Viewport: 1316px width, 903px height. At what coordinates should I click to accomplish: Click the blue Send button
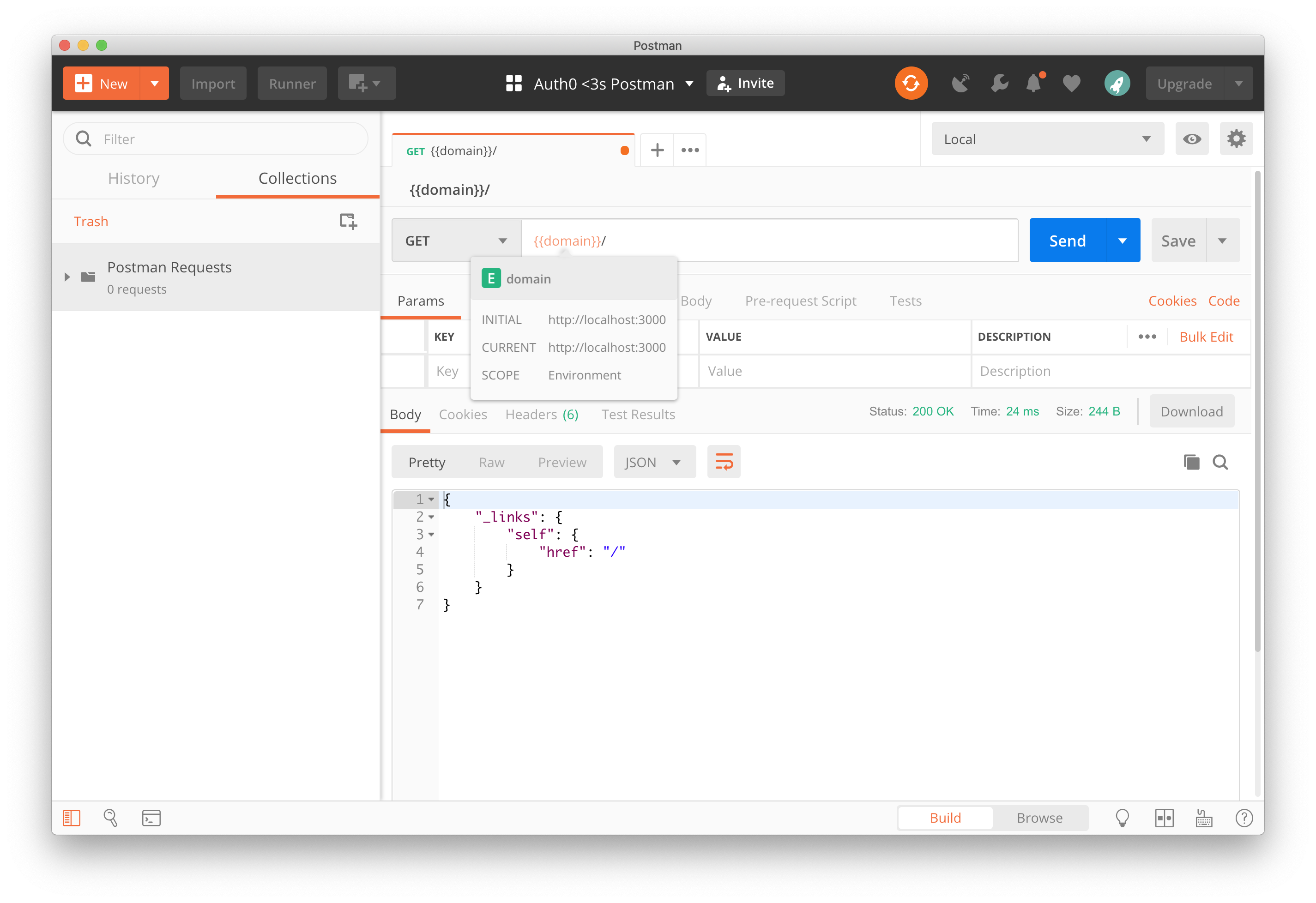[1067, 241]
